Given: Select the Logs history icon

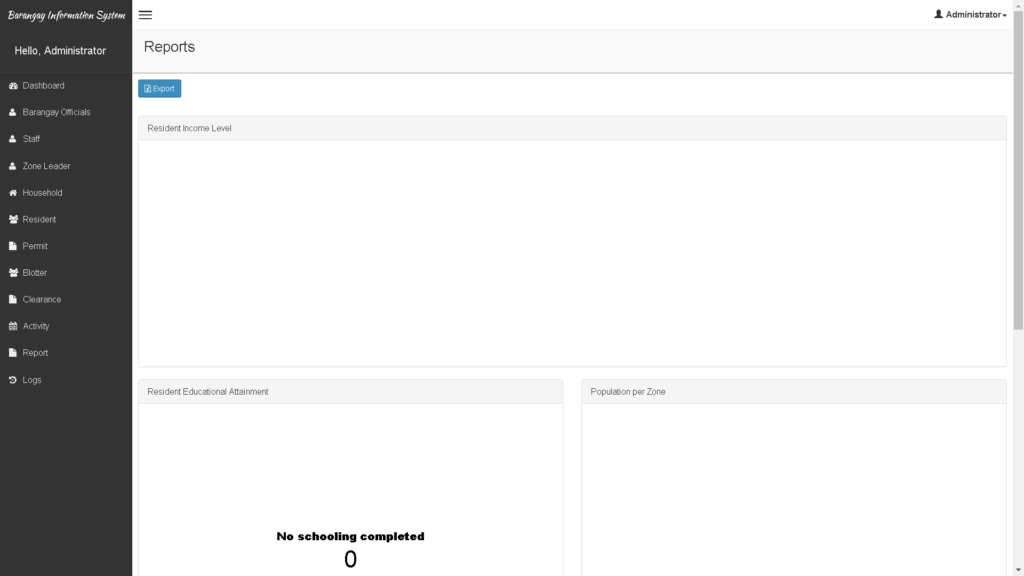Looking at the screenshot, I should (x=14, y=379).
